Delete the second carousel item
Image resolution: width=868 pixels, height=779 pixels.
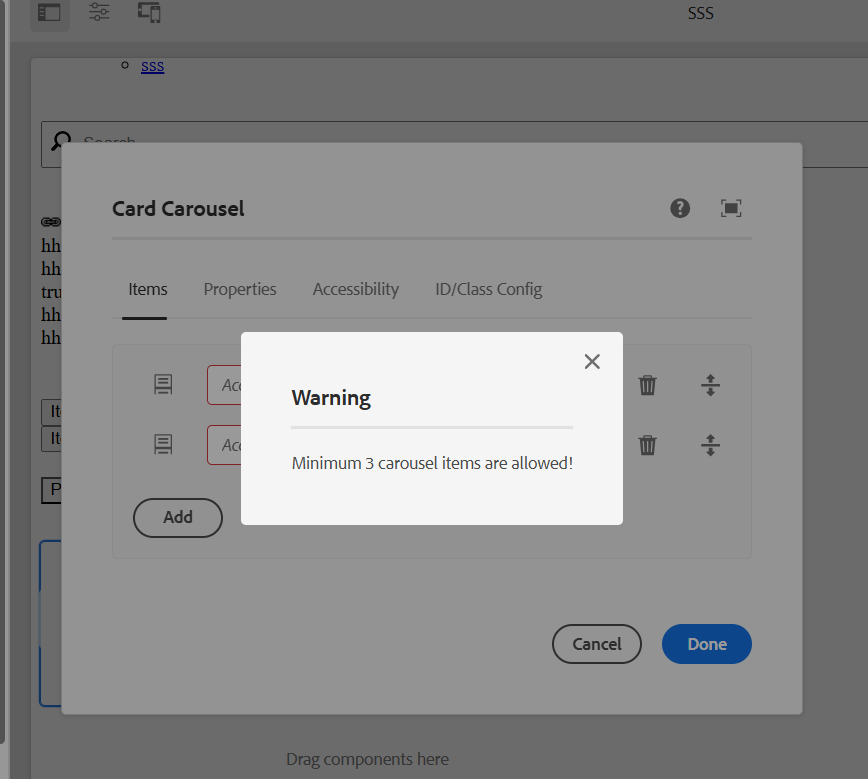(x=648, y=445)
